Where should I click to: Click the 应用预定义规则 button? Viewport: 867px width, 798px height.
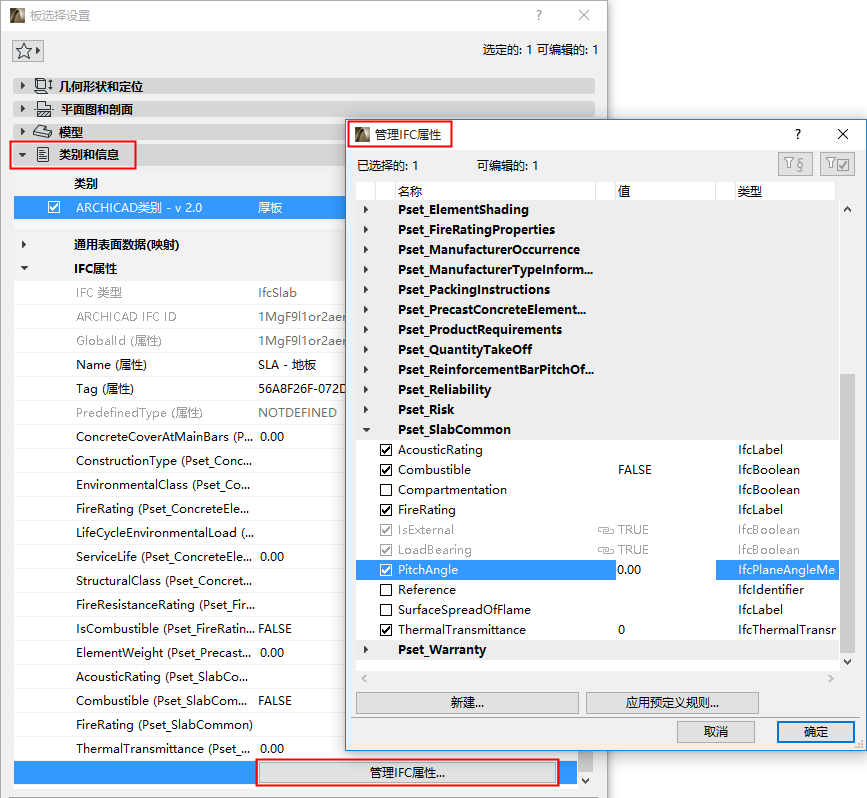[x=672, y=703]
